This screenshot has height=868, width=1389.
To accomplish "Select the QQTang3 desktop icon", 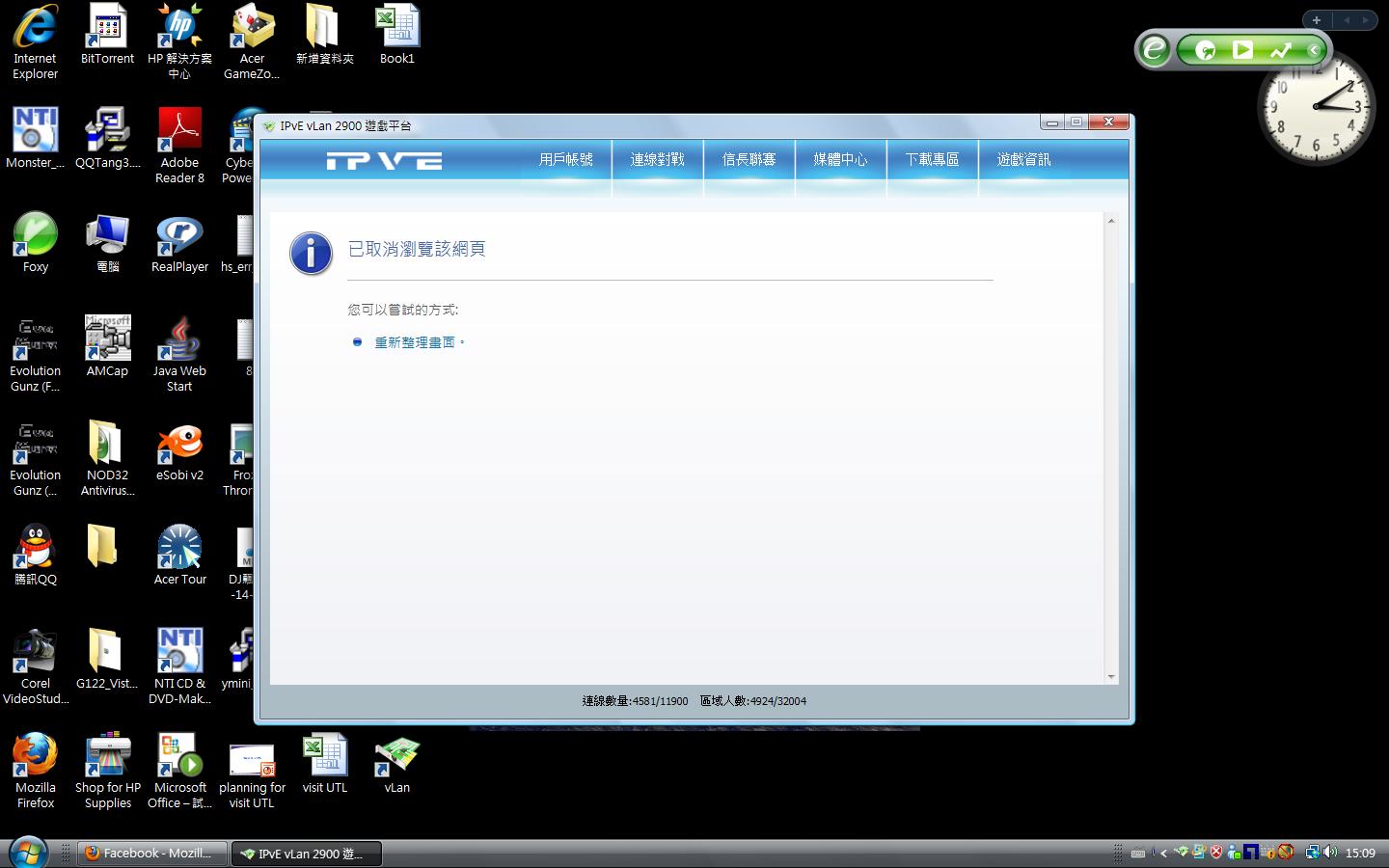I will (107, 139).
